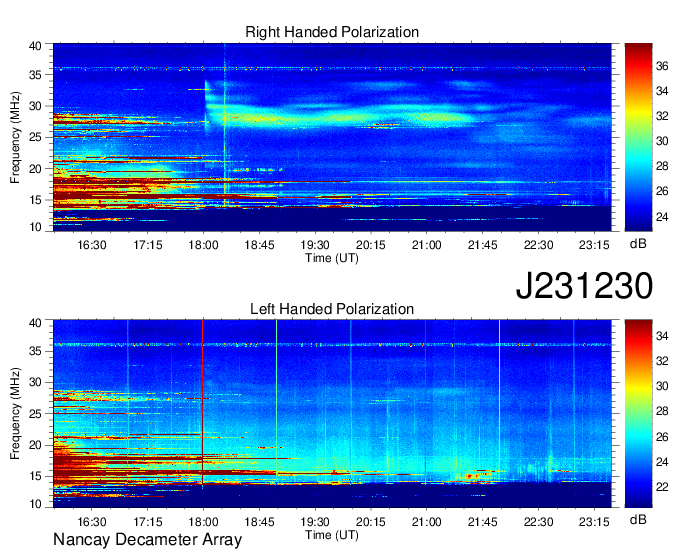
Task: Click 40 MHz tick on Right Handed frequency axis
Action: click(36, 46)
